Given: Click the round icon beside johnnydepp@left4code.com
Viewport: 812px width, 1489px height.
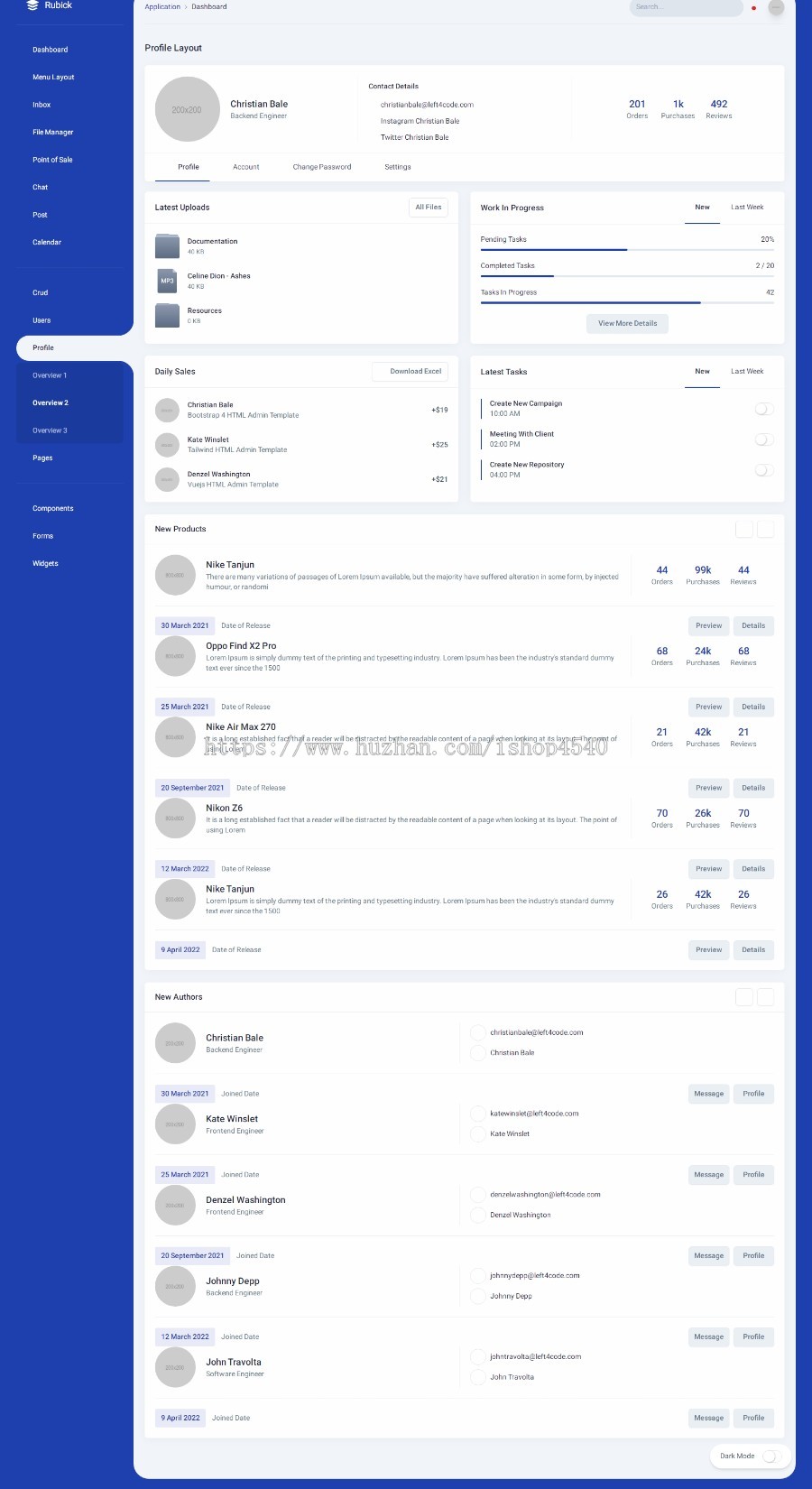Looking at the screenshot, I should [478, 1275].
